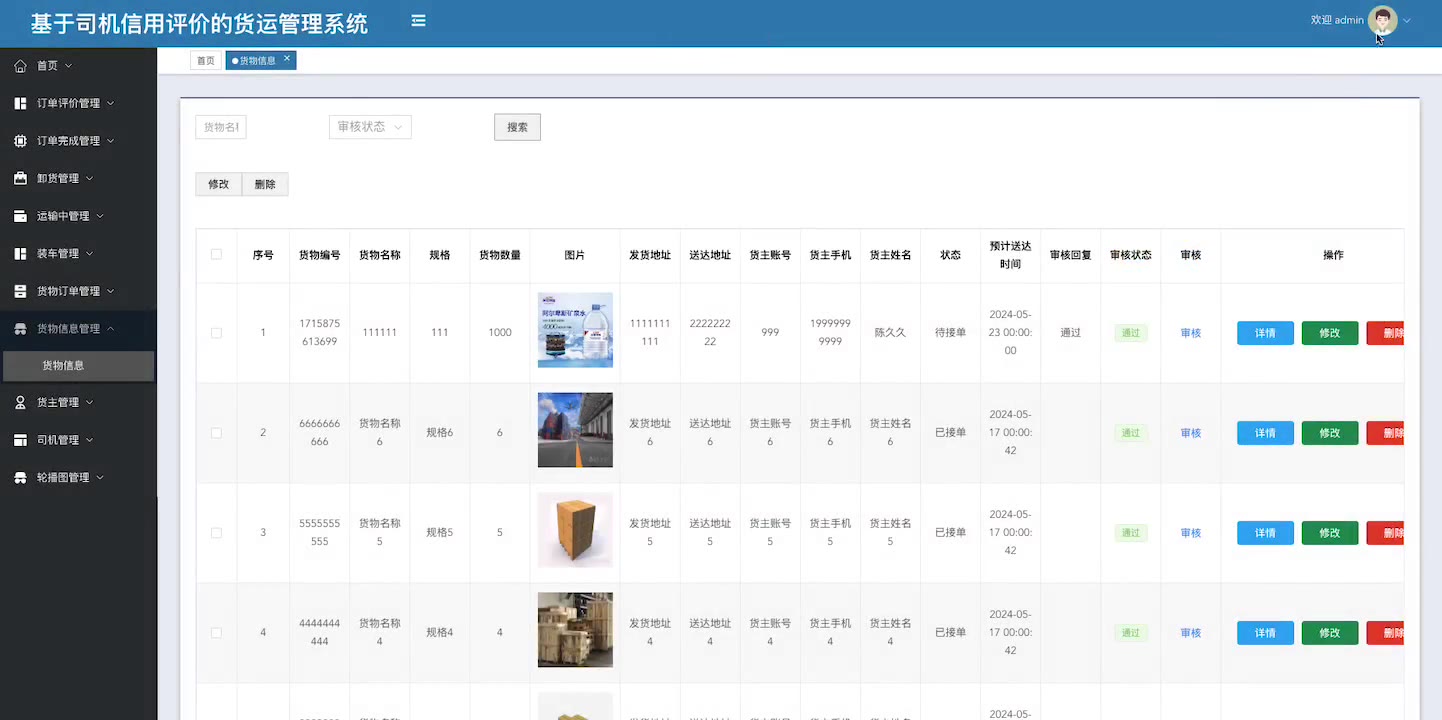This screenshot has width=1442, height=720.
Task: Expand the 货主管理 menu
Action: [89, 403]
